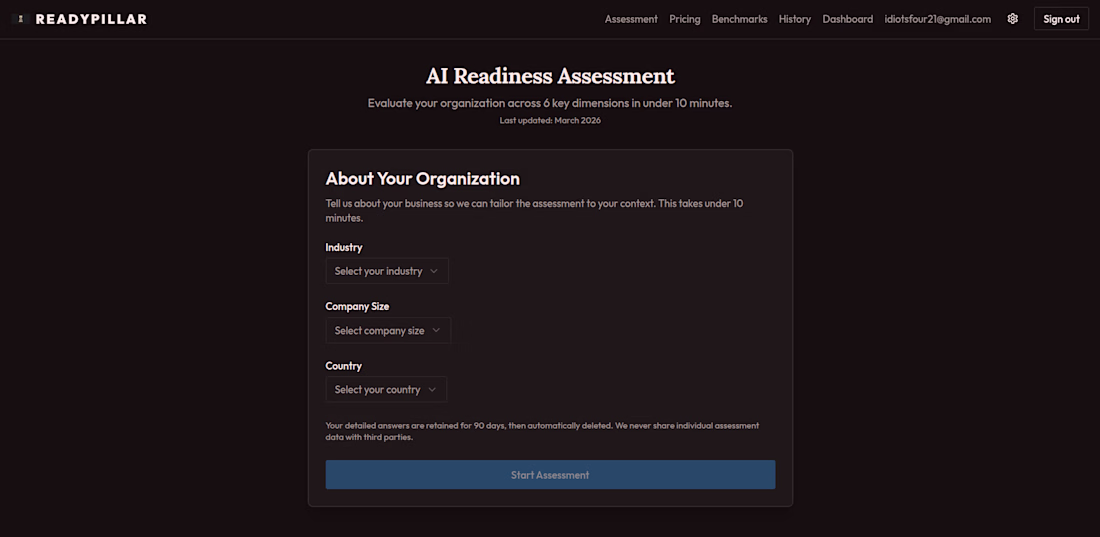Image resolution: width=1100 pixels, height=537 pixels.
Task: Go to the Pricing page
Action: click(685, 19)
